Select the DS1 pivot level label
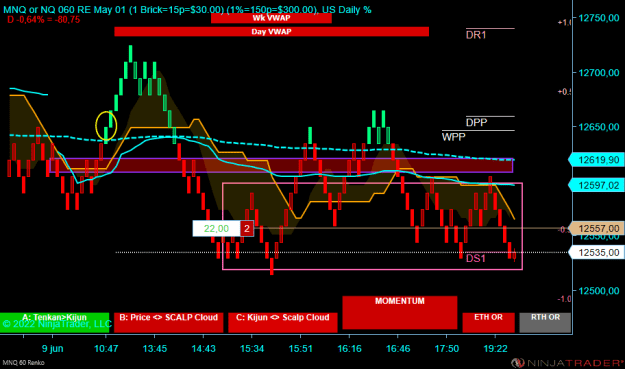Viewport: 625px width, 369px height. click(476, 259)
